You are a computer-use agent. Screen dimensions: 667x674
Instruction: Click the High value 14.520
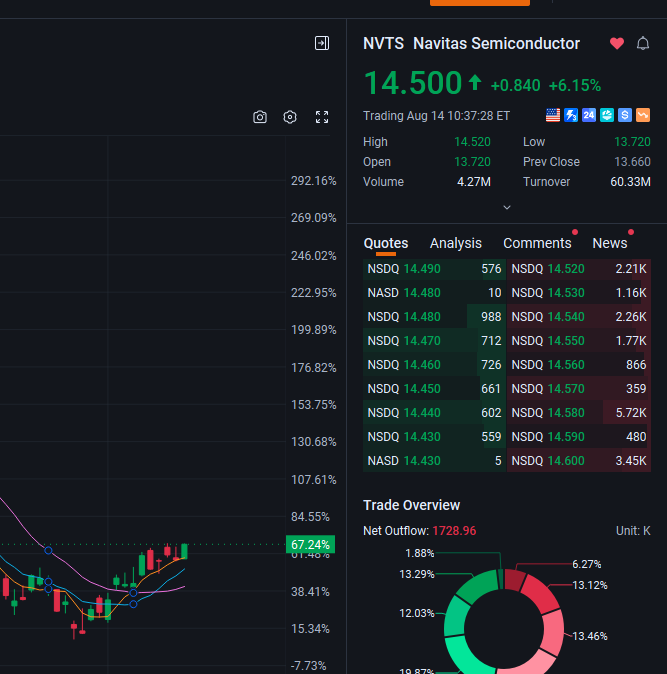472,142
